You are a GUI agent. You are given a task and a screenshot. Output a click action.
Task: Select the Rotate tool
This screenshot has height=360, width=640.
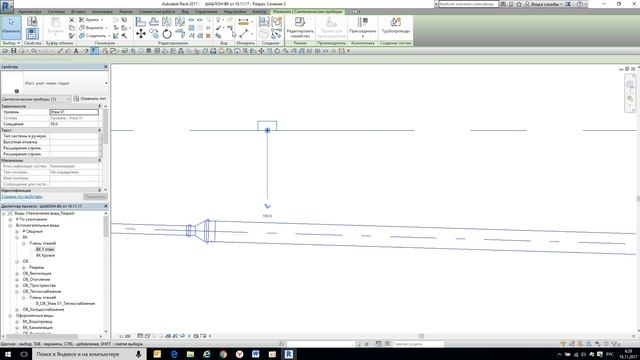167,33
